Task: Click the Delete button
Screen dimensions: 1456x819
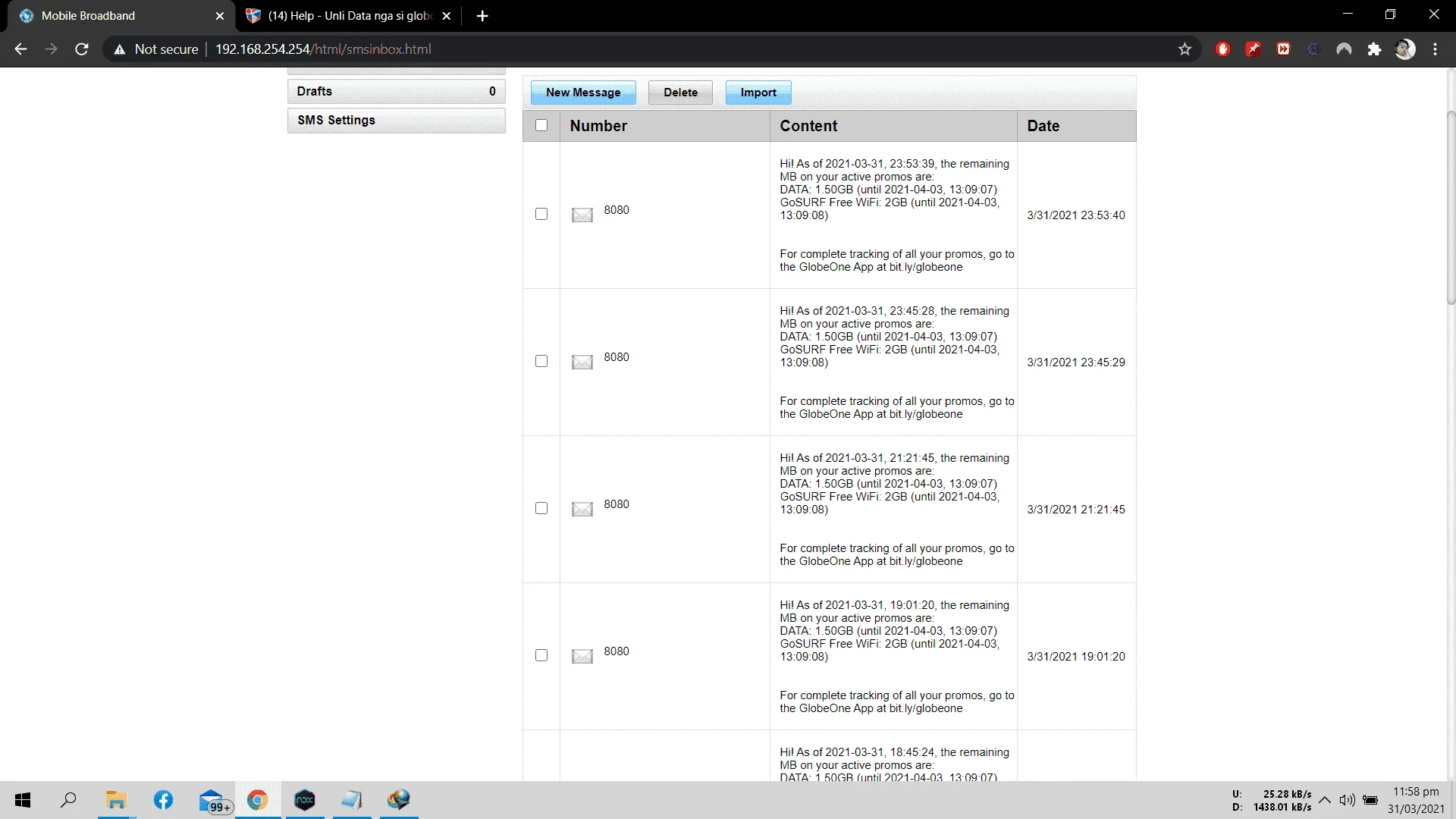Action: click(680, 93)
